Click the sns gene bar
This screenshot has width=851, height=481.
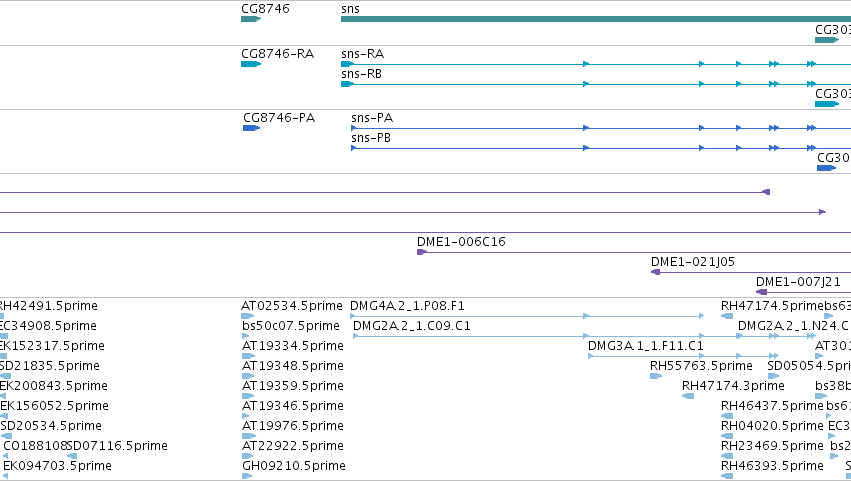tap(596, 19)
